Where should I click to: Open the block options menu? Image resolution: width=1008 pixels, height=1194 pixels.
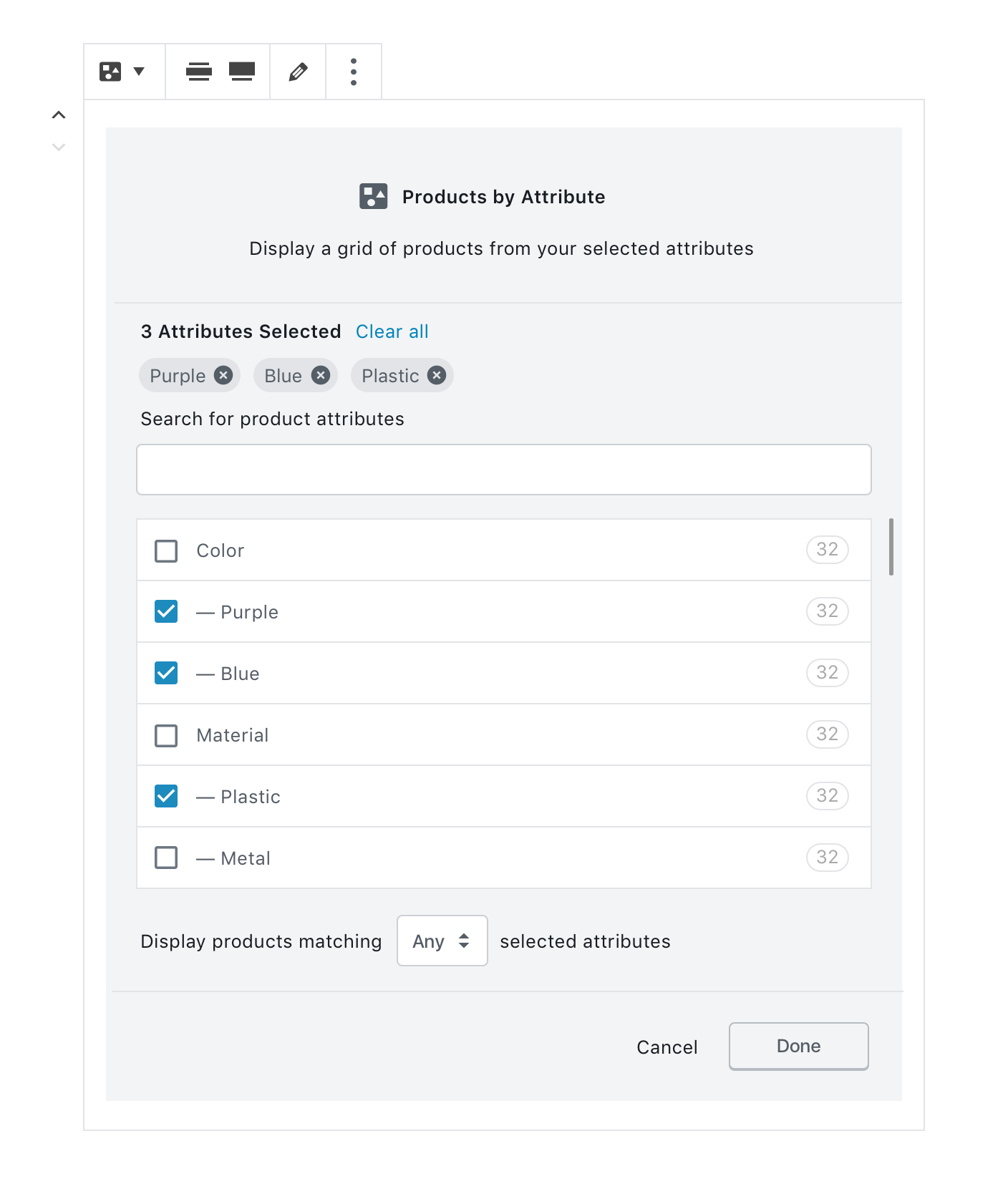point(354,71)
